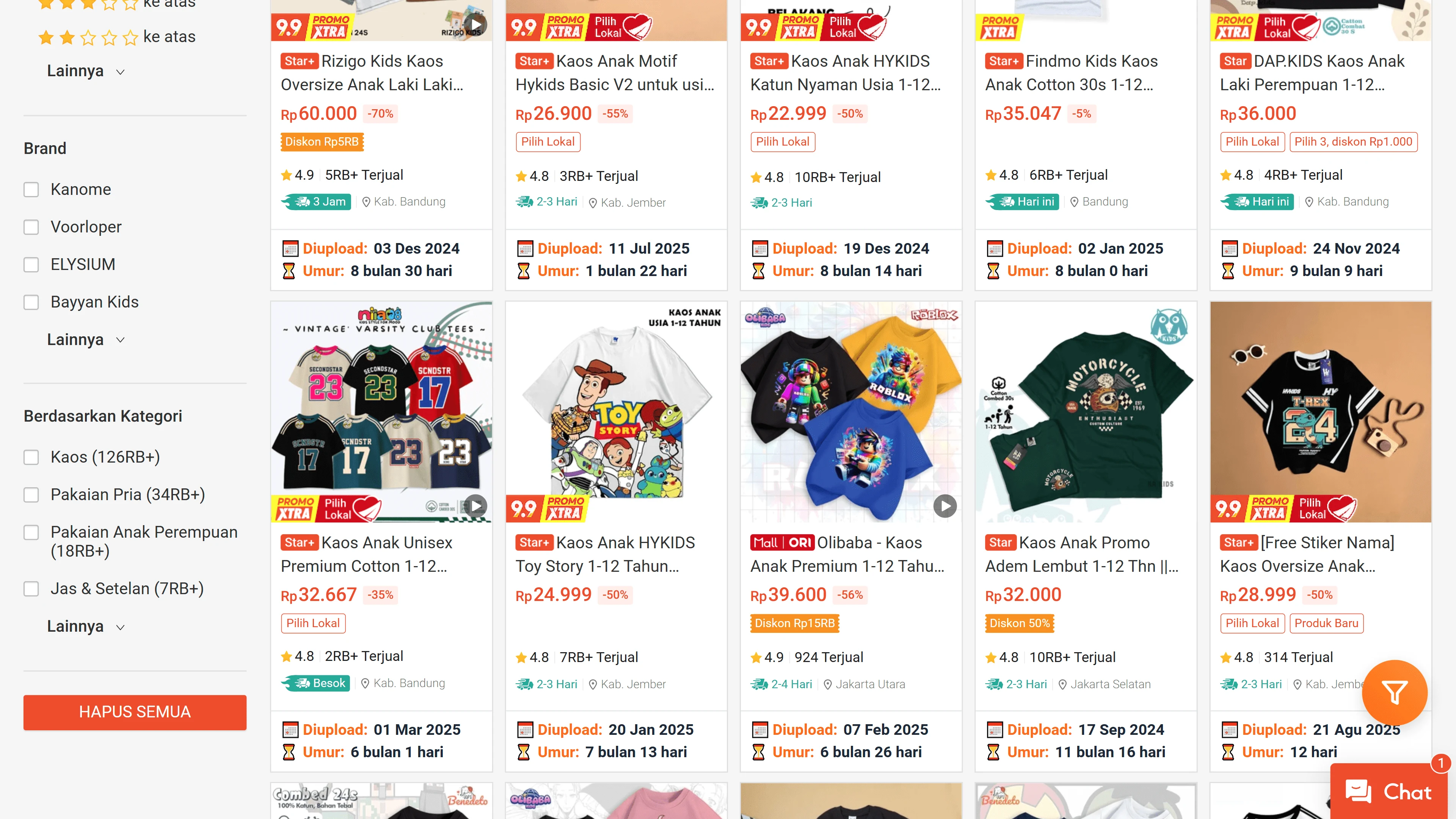1456x819 pixels.
Task: Click the Mall ORI badge on Olibaba listing
Action: pyautogui.click(x=782, y=543)
